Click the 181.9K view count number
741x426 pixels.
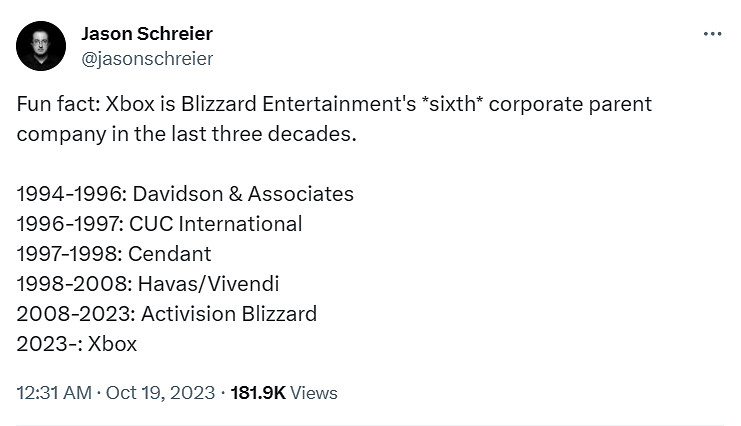click(258, 393)
